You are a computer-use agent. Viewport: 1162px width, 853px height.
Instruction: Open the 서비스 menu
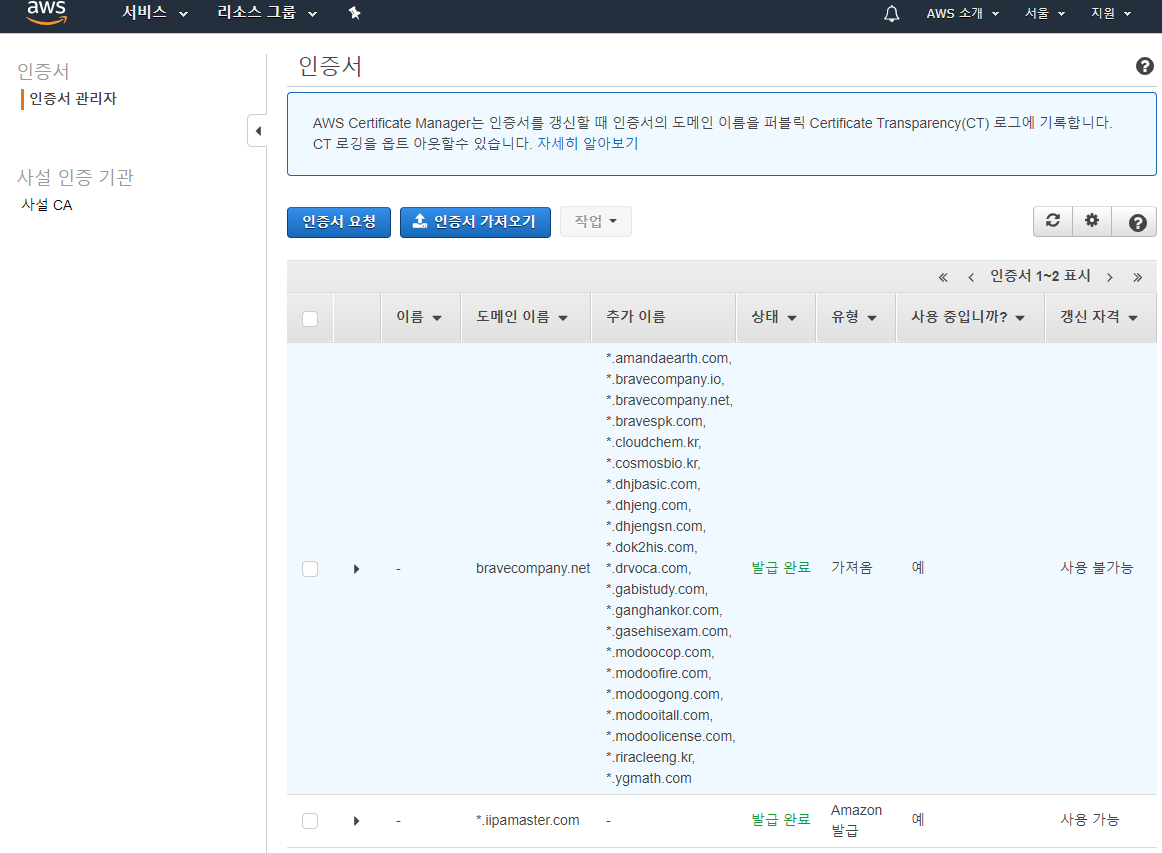click(x=155, y=13)
